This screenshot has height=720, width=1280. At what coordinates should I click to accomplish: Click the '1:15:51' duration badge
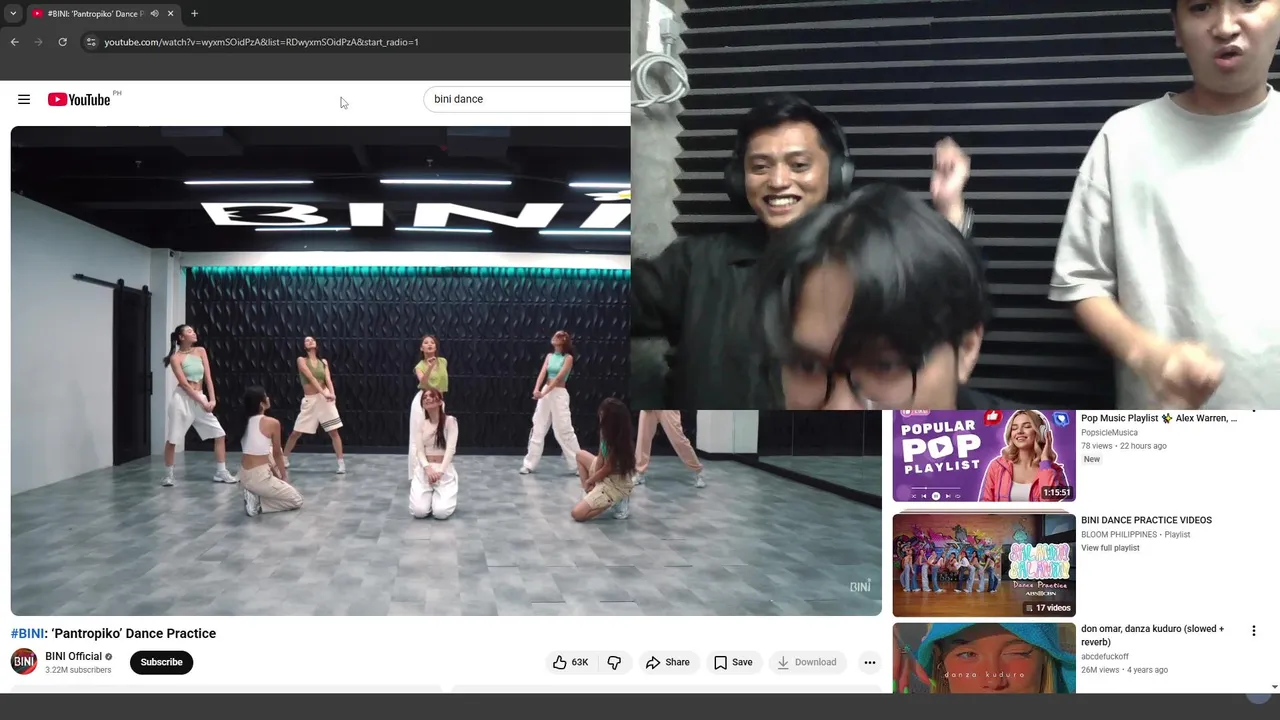1057,492
